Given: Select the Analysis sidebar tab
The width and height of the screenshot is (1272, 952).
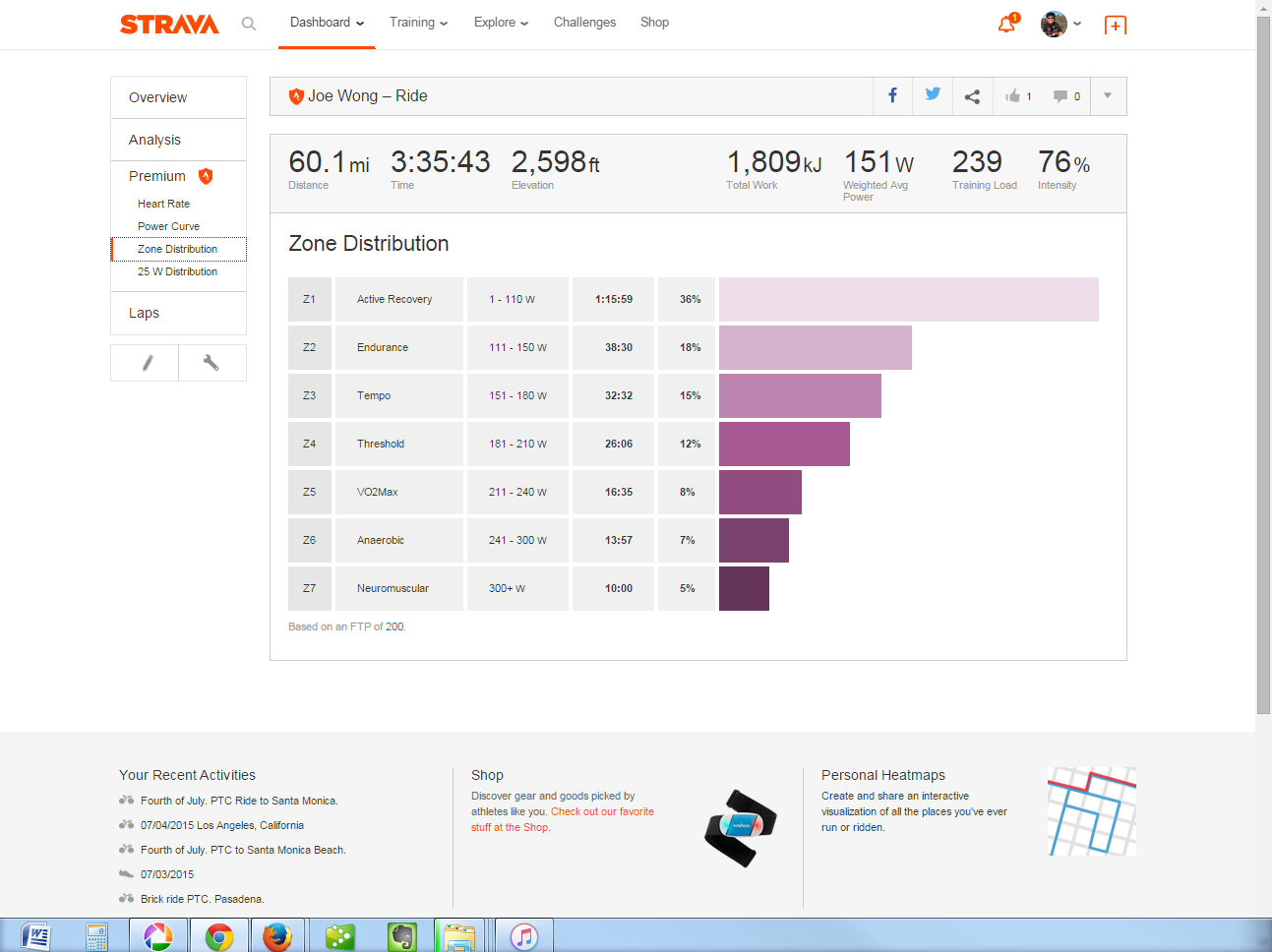Looking at the screenshot, I should pyautogui.click(x=155, y=140).
